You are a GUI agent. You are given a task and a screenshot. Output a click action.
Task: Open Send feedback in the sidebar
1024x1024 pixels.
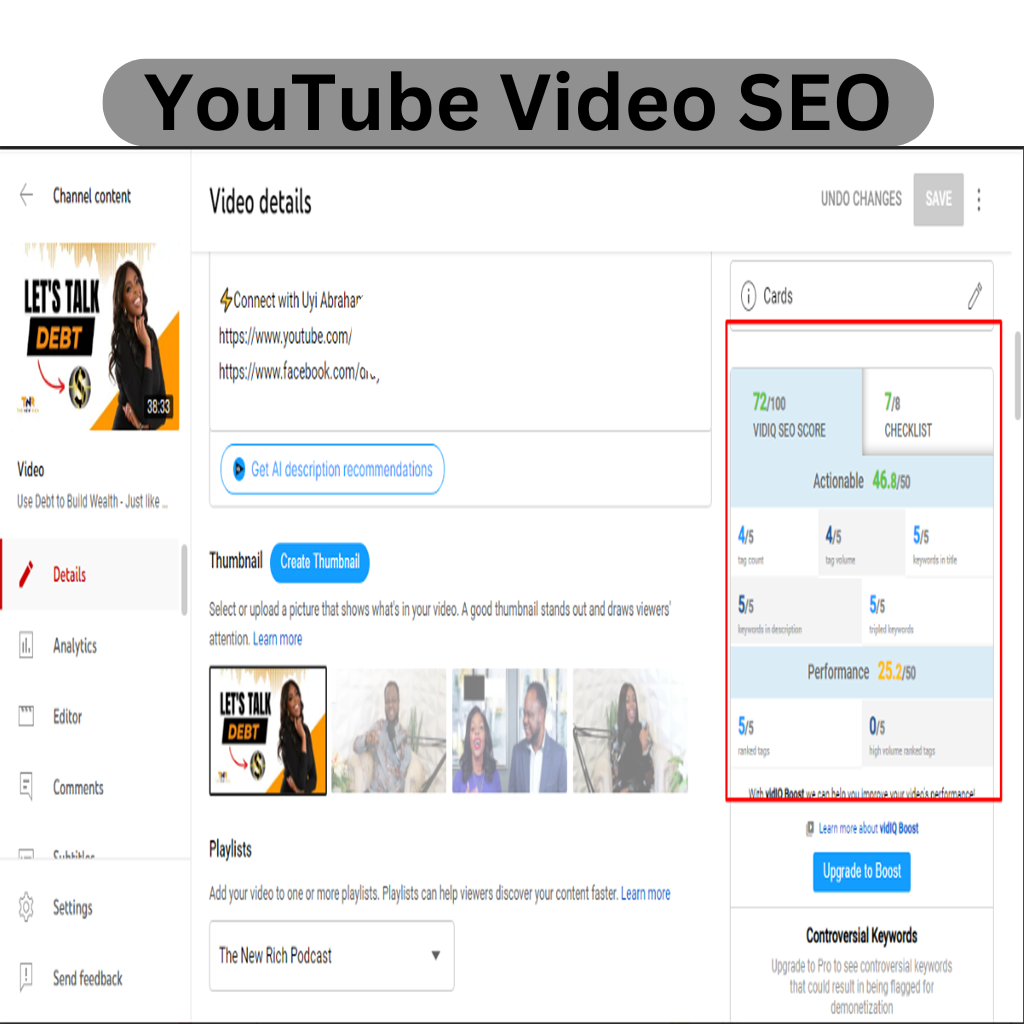coord(90,978)
